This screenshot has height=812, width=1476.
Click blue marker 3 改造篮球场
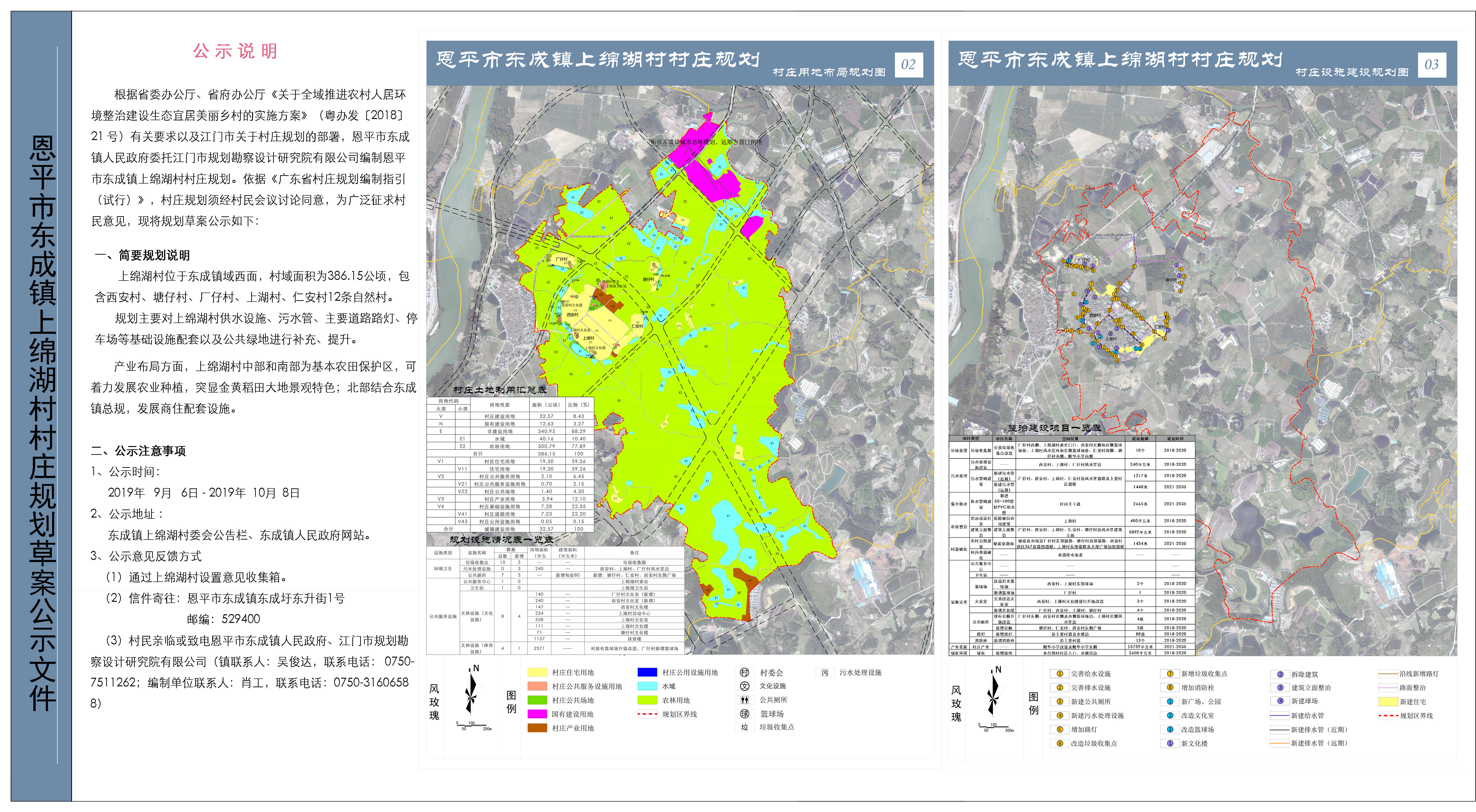pos(1170,730)
